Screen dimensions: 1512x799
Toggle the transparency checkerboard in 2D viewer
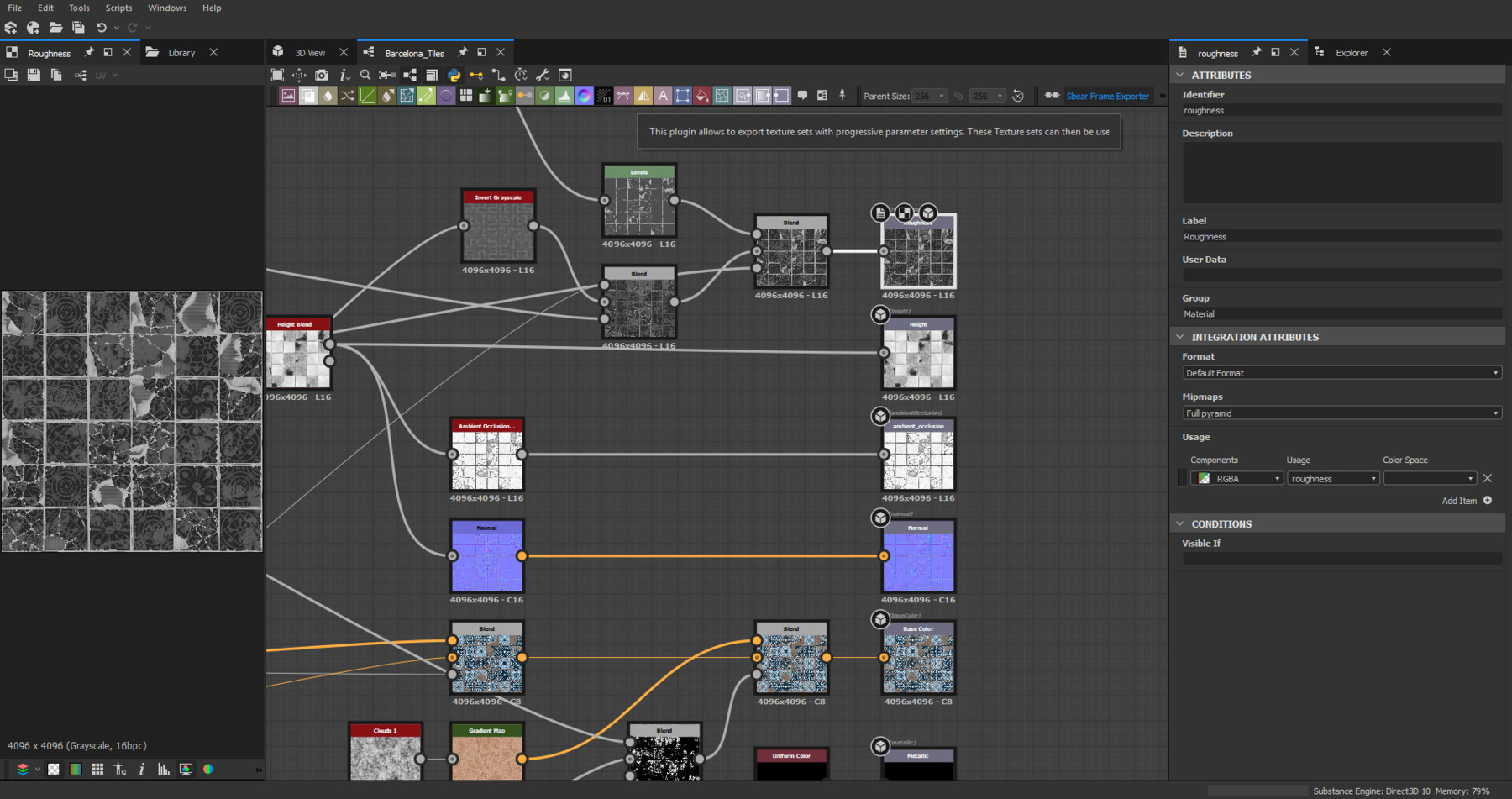[54, 770]
